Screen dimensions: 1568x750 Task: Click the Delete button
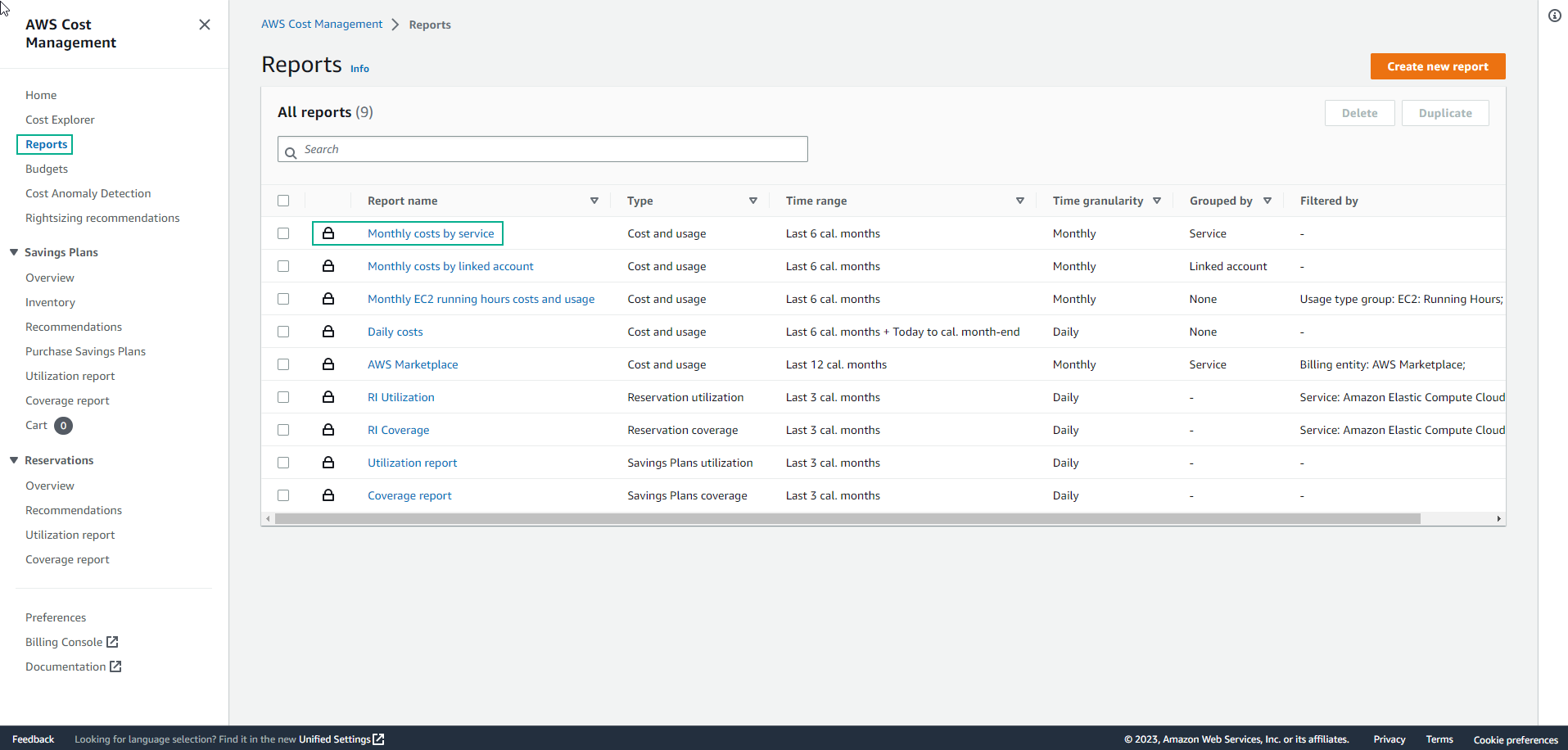(x=1359, y=113)
